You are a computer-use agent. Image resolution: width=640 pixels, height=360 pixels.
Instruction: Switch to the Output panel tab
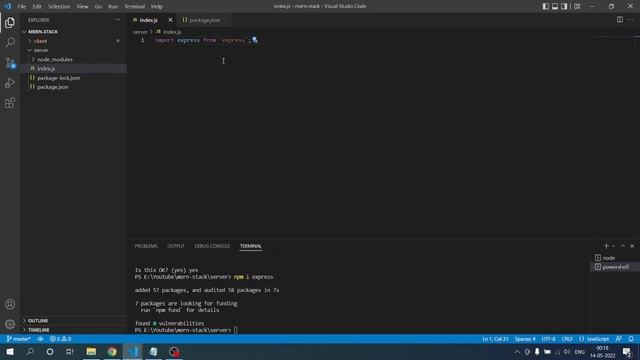176,246
